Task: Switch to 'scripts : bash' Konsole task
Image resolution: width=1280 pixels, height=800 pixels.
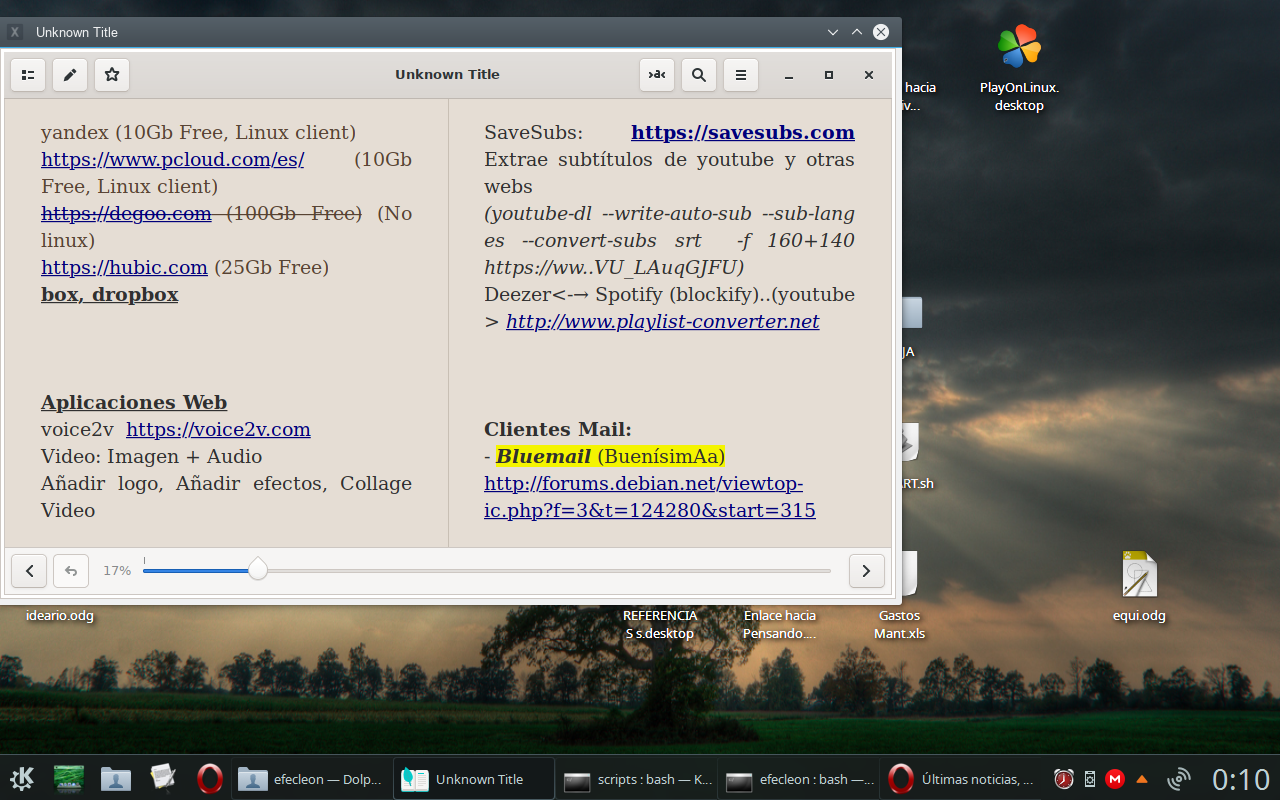Action: click(636, 779)
